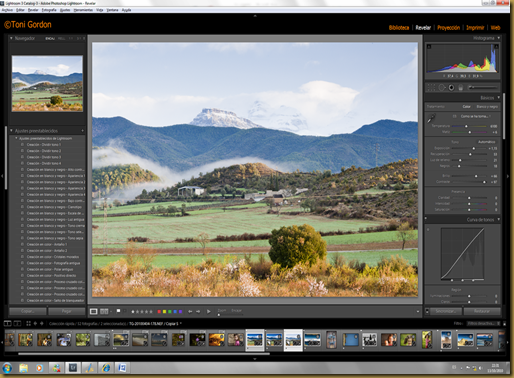The height and width of the screenshot is (378, 514).
Task: Select ENCAJ zoom level in Navegador
Action: coord(50,39)
